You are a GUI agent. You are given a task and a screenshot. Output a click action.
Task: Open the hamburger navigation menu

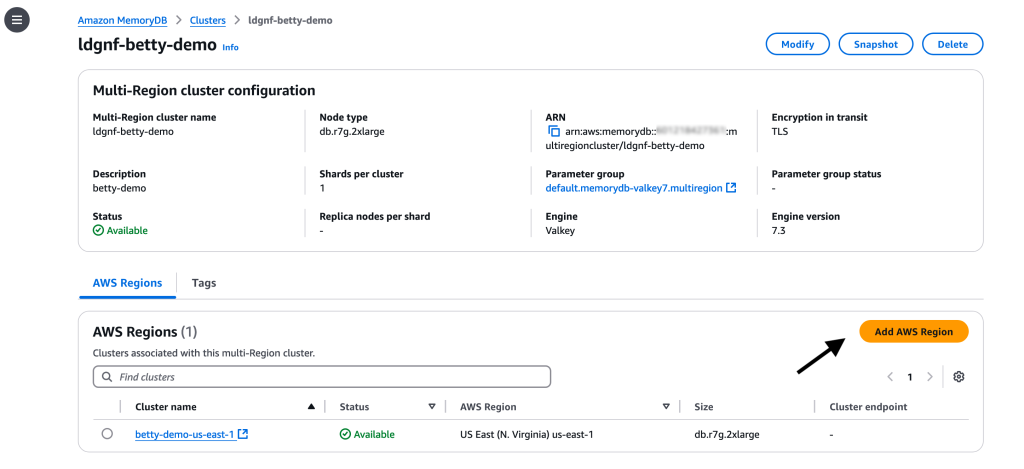pyautogui.click(x=17, y=20)
